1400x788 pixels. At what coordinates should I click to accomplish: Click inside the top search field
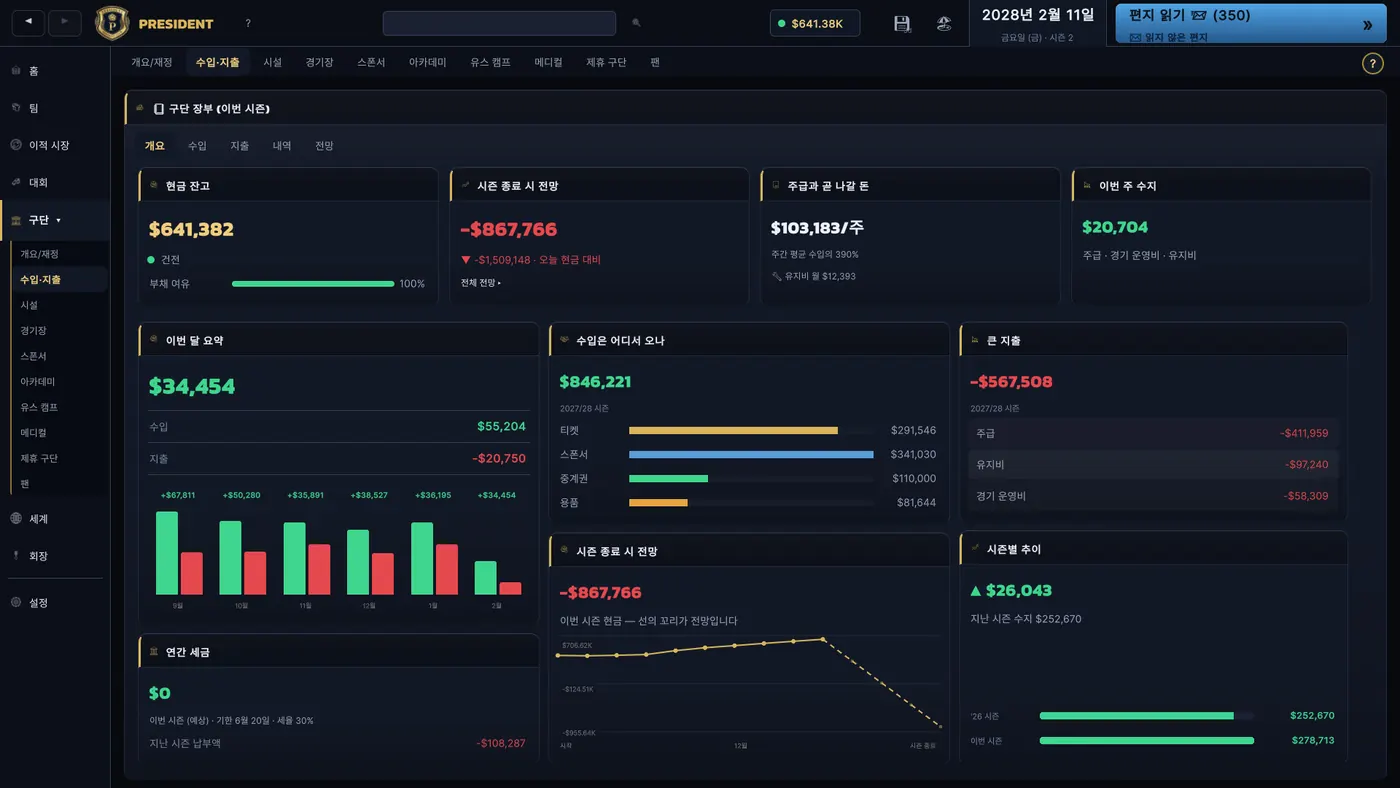point(499,23)
